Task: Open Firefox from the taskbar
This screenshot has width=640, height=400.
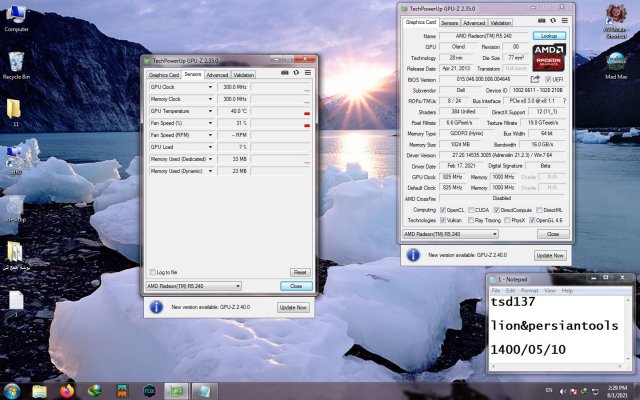Action: point(67,390)
